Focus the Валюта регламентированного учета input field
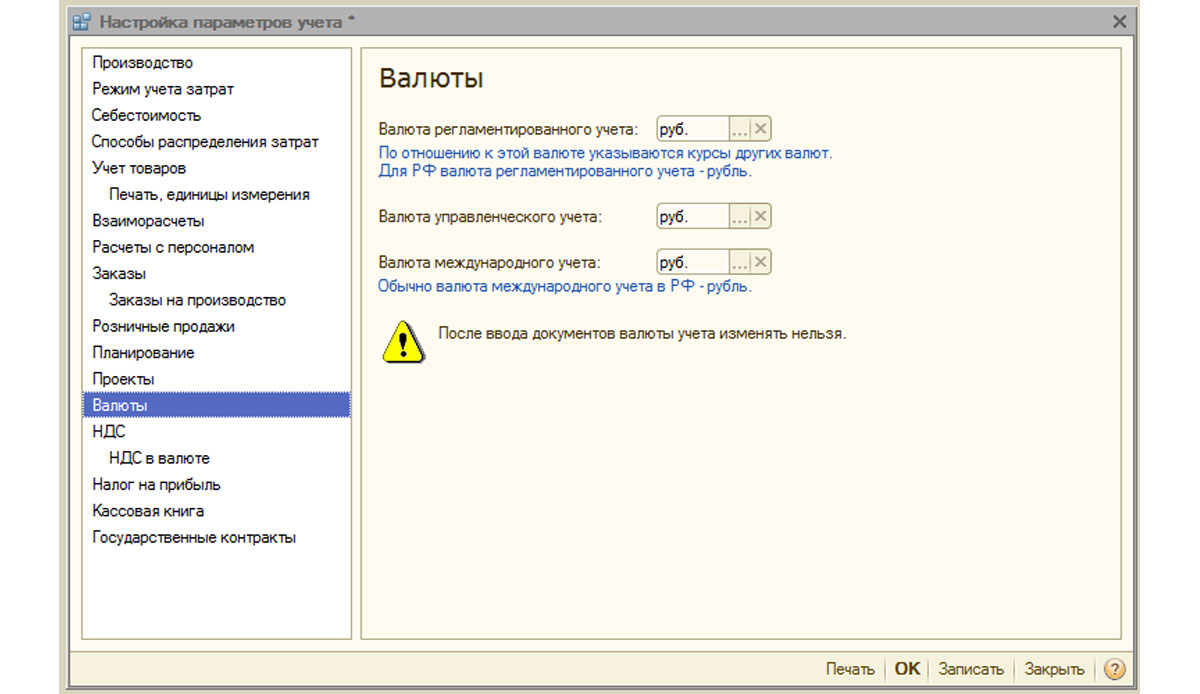Viewport: 1200px width, 694px height. click(693, 129)
